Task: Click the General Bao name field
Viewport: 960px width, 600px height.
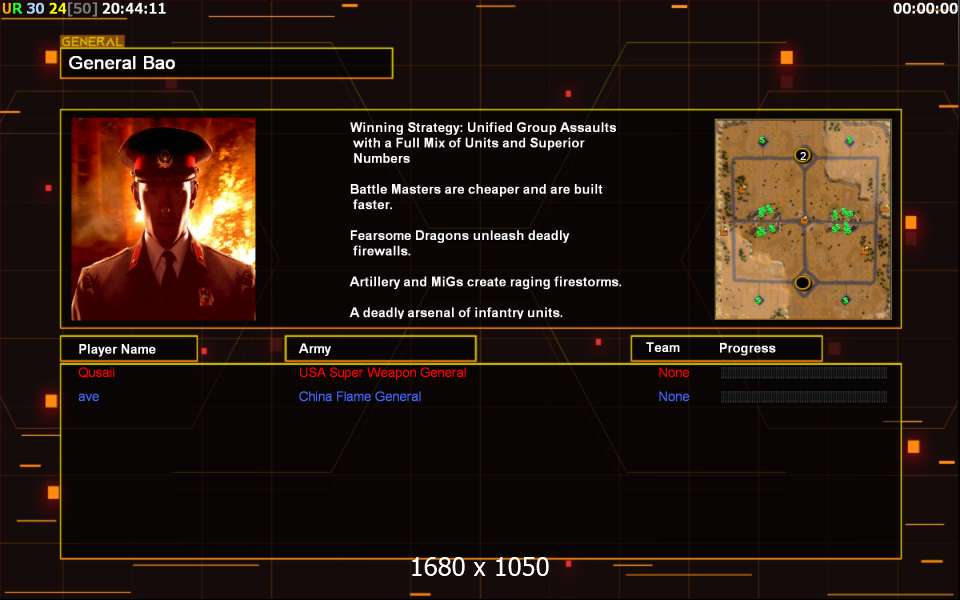Action: click(227, 63)
